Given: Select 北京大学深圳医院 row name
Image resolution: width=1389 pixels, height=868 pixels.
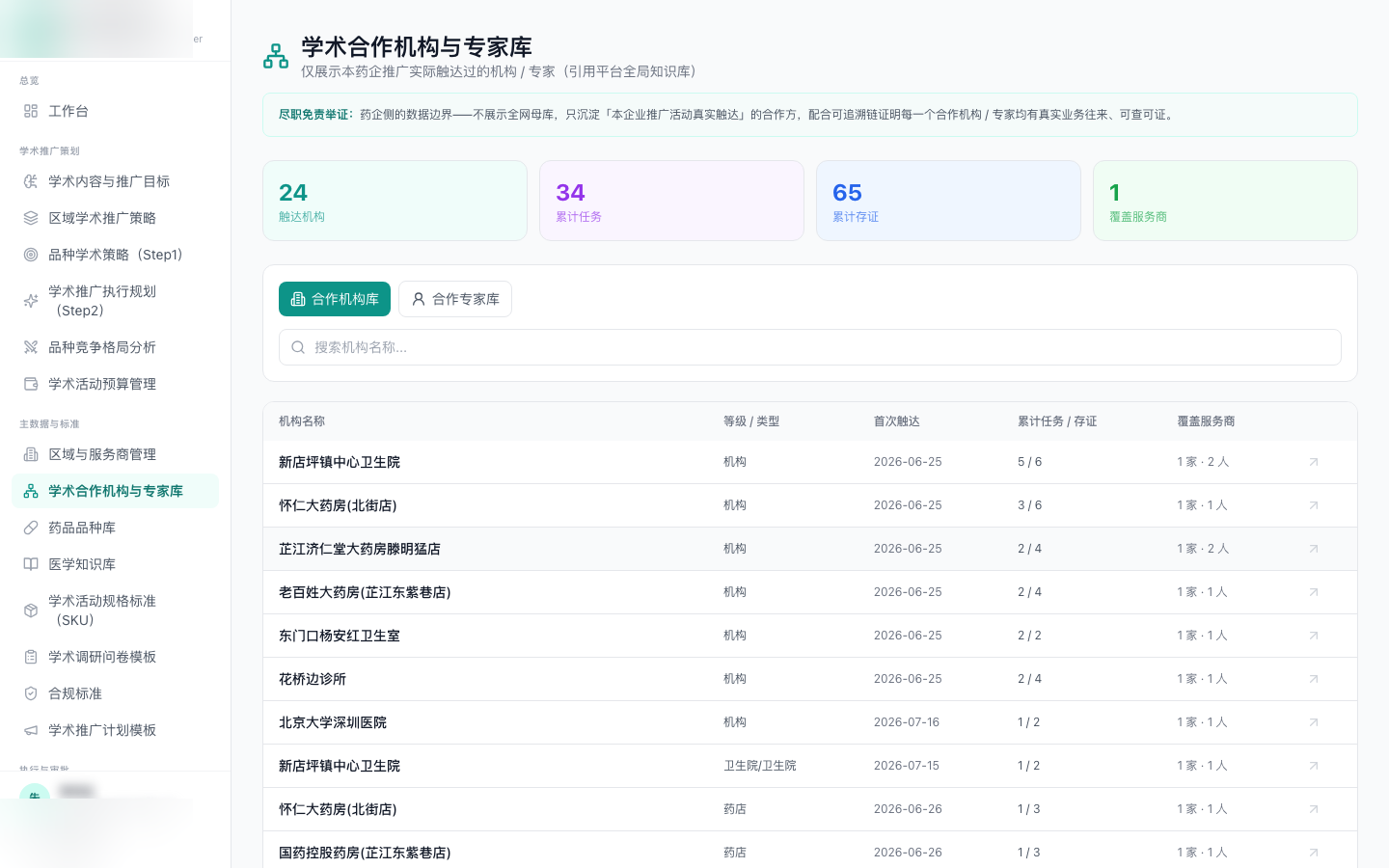Looking at the screenshot, I should click(x=333, y=722).
